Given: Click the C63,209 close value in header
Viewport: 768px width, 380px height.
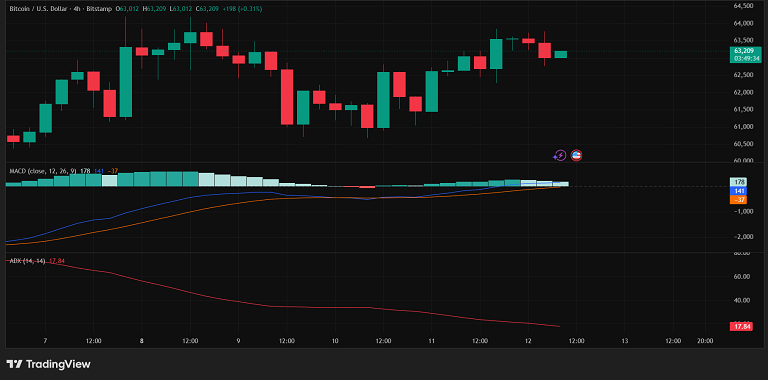Looking at the screenshot, I should click(207, 9).
